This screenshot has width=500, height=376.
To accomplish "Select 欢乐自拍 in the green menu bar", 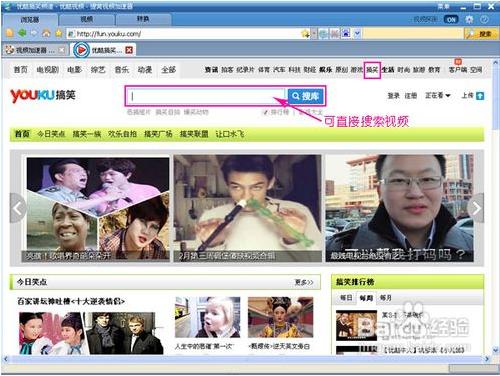I will click(x=122, y=134).
